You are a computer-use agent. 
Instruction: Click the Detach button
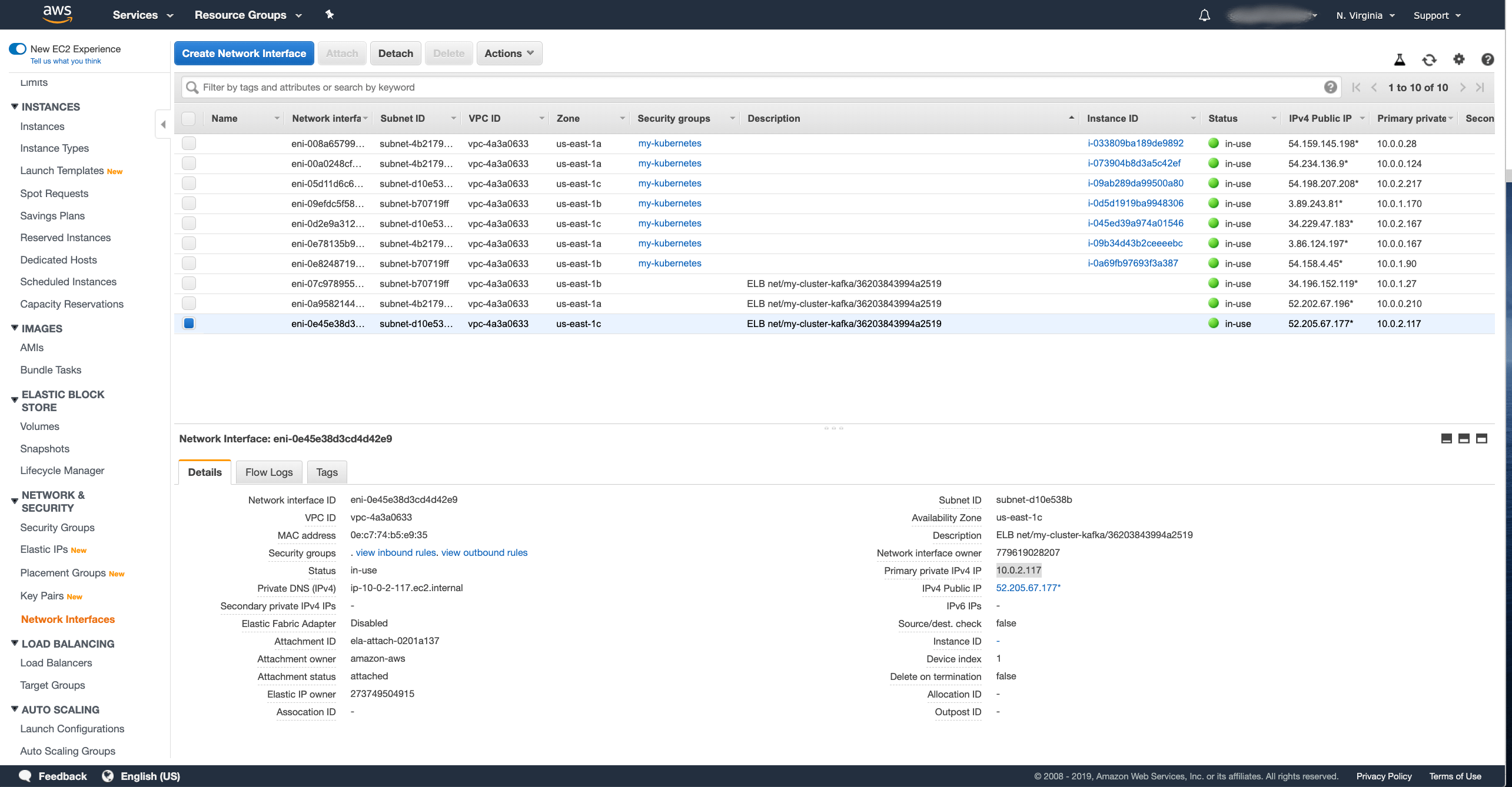click(x=396, y=53)
